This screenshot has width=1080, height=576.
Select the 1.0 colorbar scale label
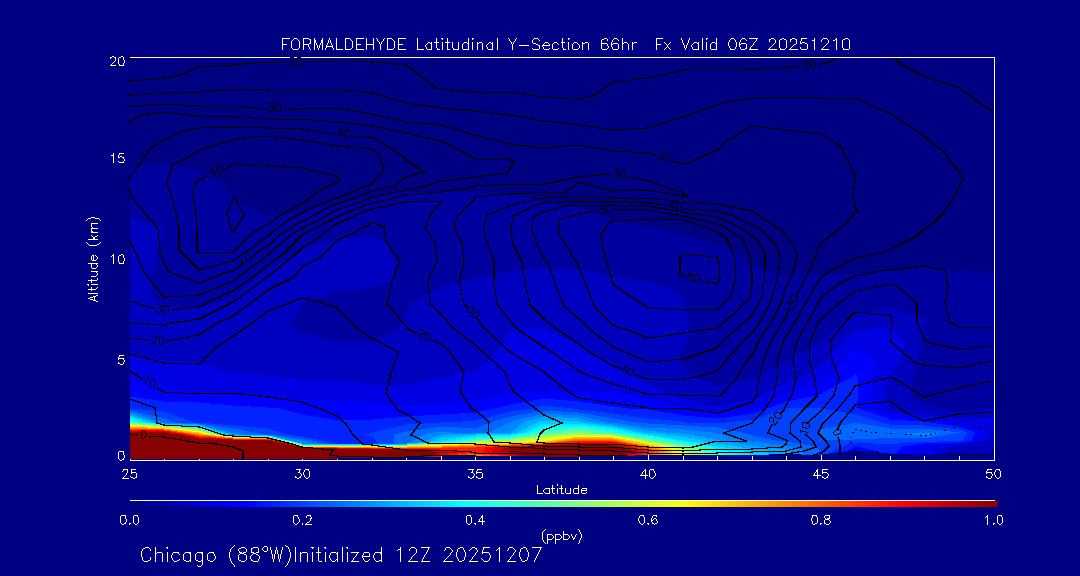click(x=993, y=520)
